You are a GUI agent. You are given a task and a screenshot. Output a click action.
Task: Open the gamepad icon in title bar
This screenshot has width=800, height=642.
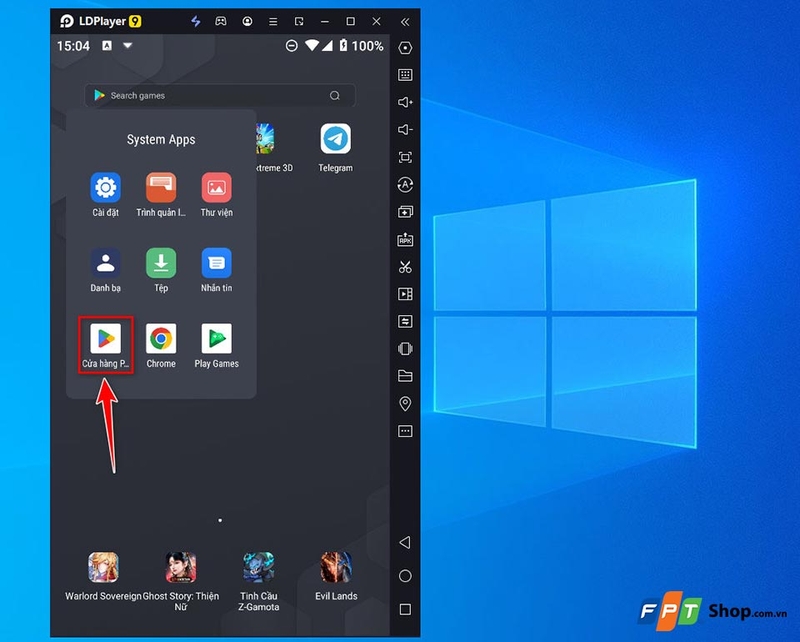[x=220, y=21]
